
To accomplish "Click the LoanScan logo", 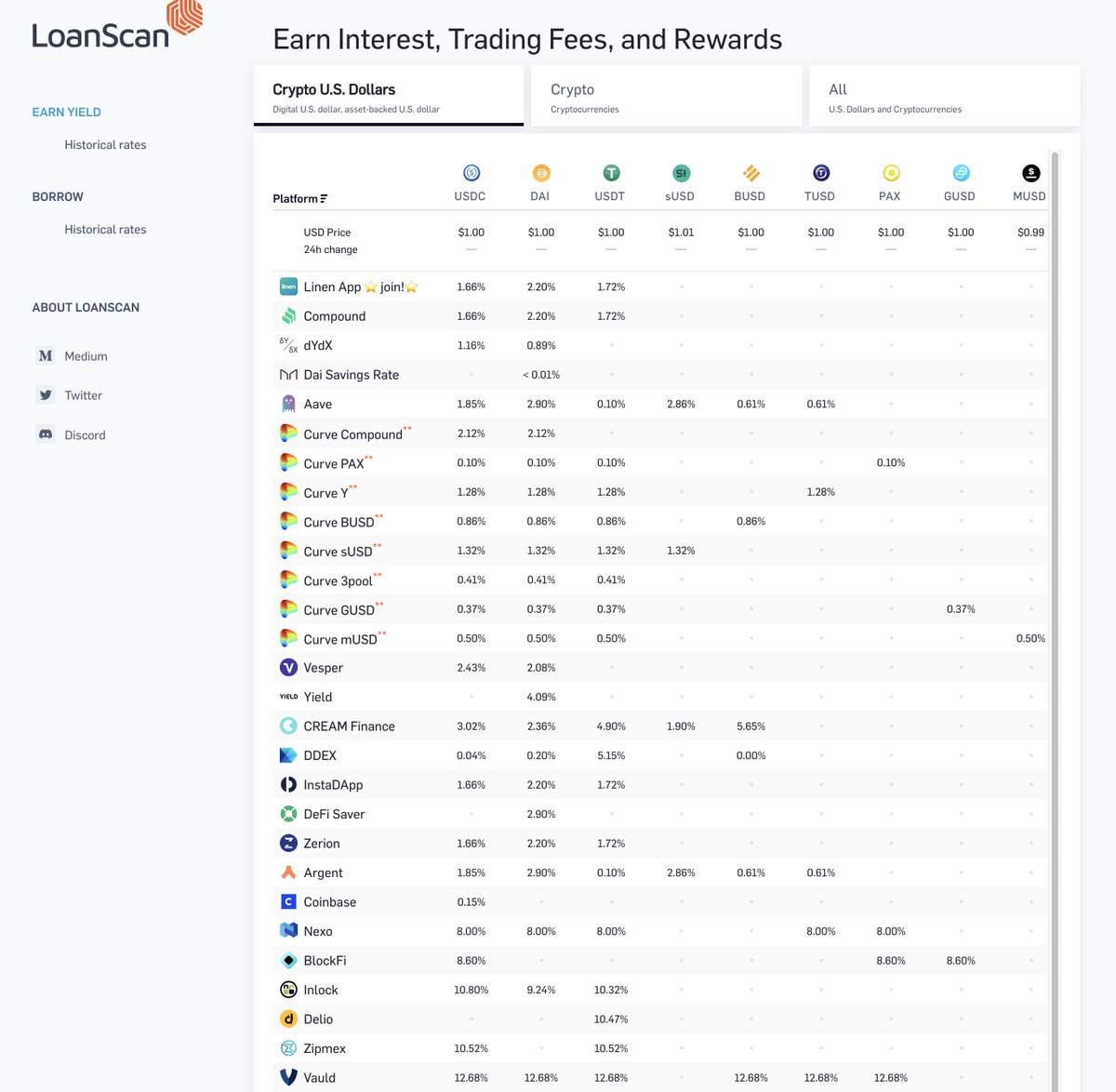I will point(117,25).
